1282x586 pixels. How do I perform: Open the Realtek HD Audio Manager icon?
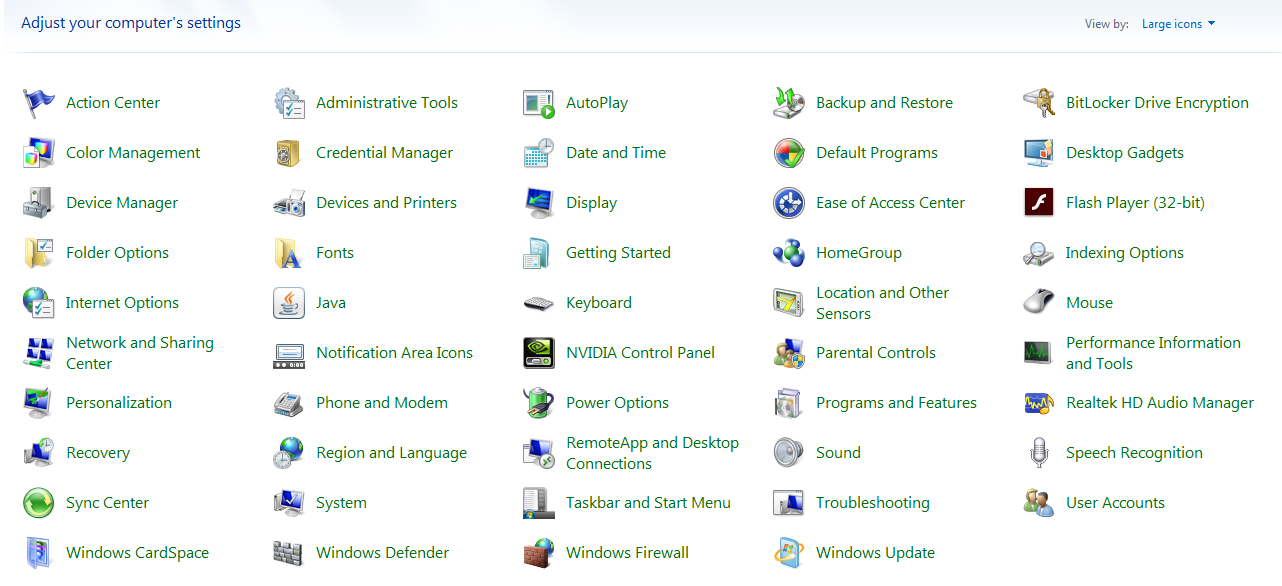pyautogui.click(x=1039, y=403)
